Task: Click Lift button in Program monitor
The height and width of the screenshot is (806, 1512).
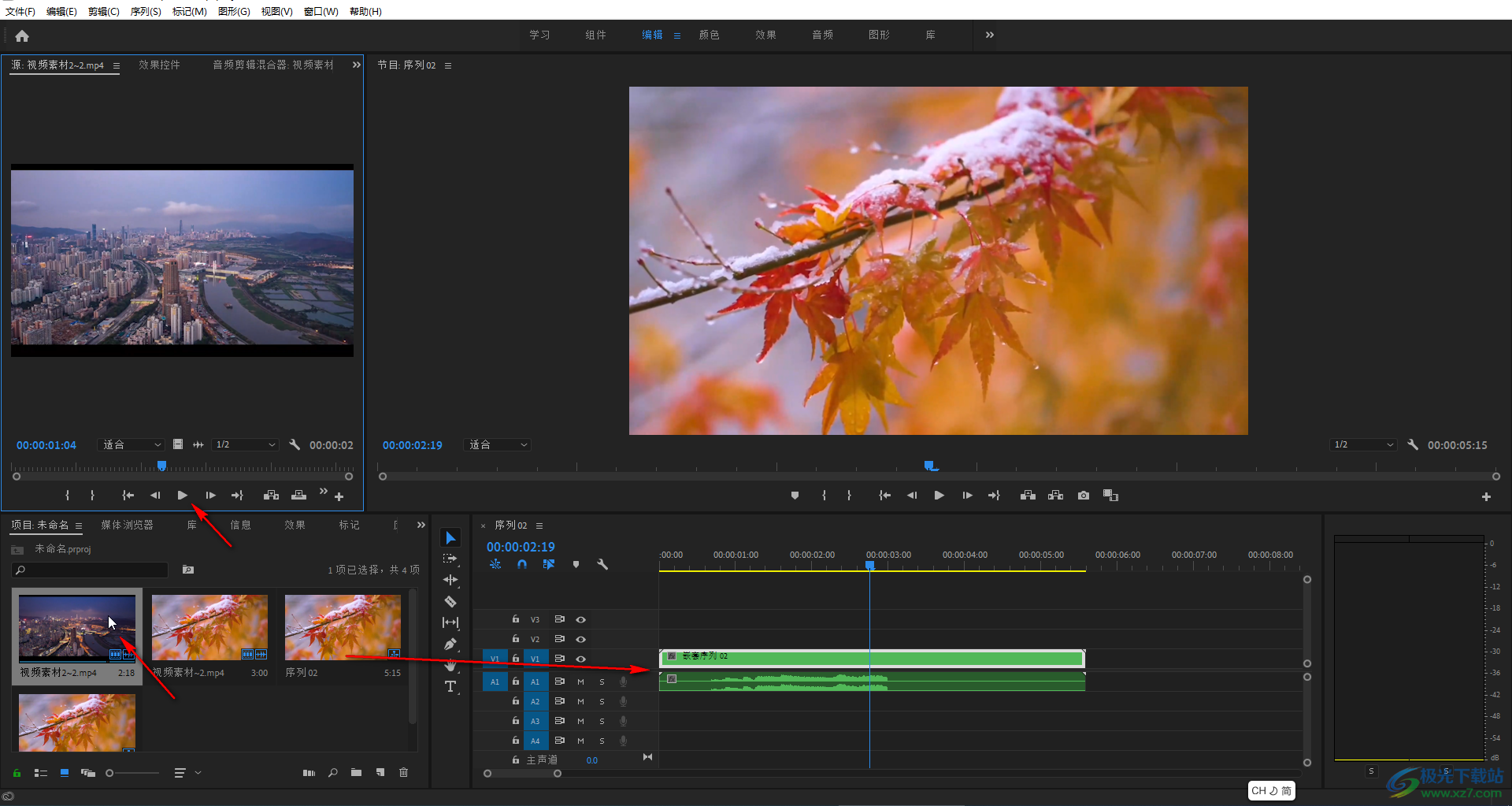Action: [1028, 496]
